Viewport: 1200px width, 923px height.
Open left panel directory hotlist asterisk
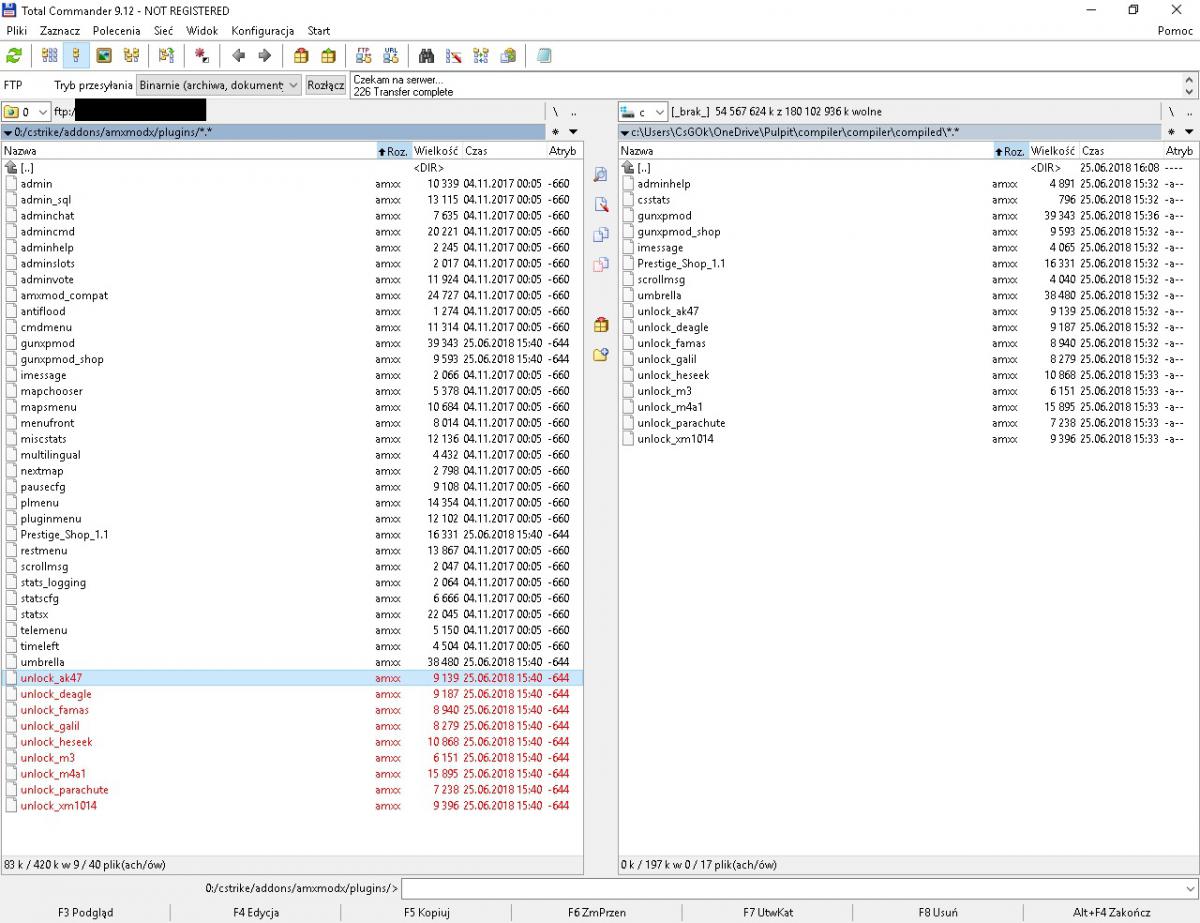tap(555, 132)
